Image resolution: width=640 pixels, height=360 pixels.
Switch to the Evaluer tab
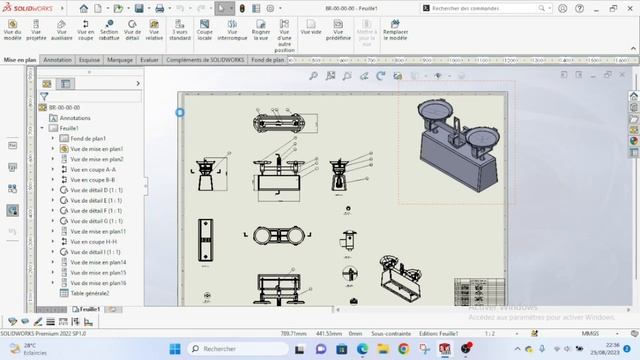[x=149, y=60]
